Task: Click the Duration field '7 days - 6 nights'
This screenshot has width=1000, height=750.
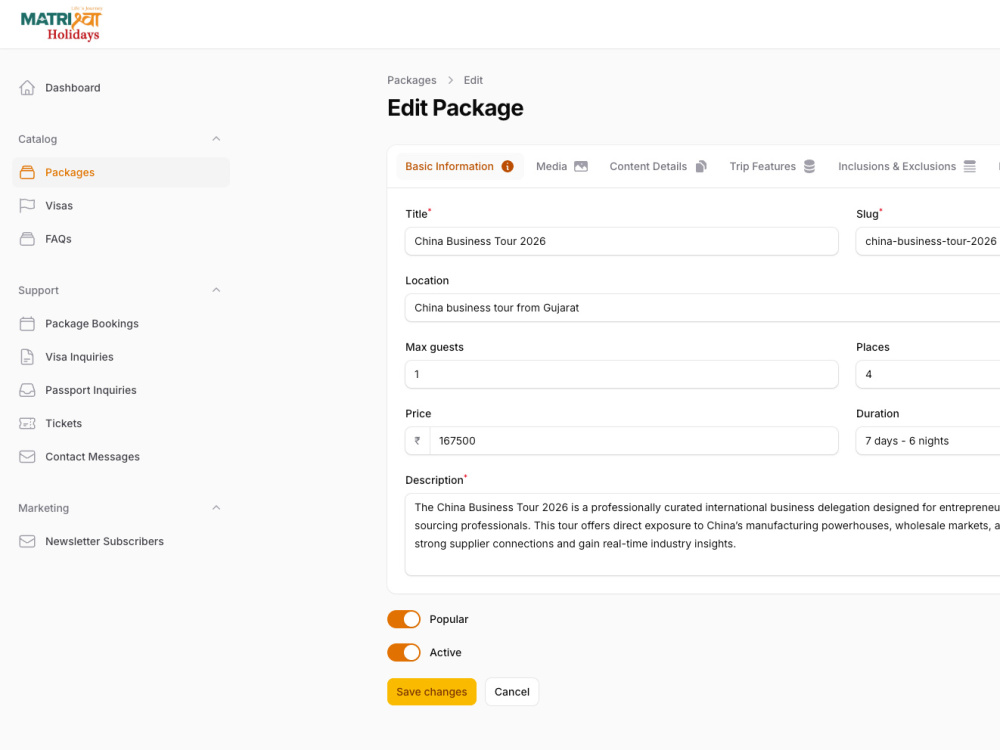Action: click(928, 441)
